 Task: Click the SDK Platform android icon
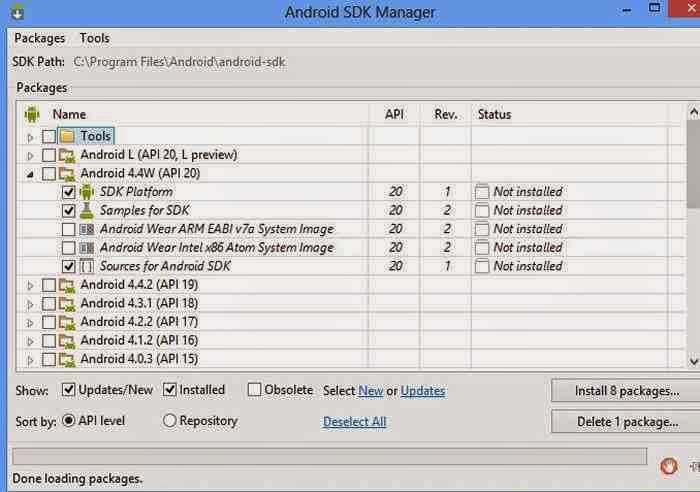pyautogui.click(x=86, y=192)
